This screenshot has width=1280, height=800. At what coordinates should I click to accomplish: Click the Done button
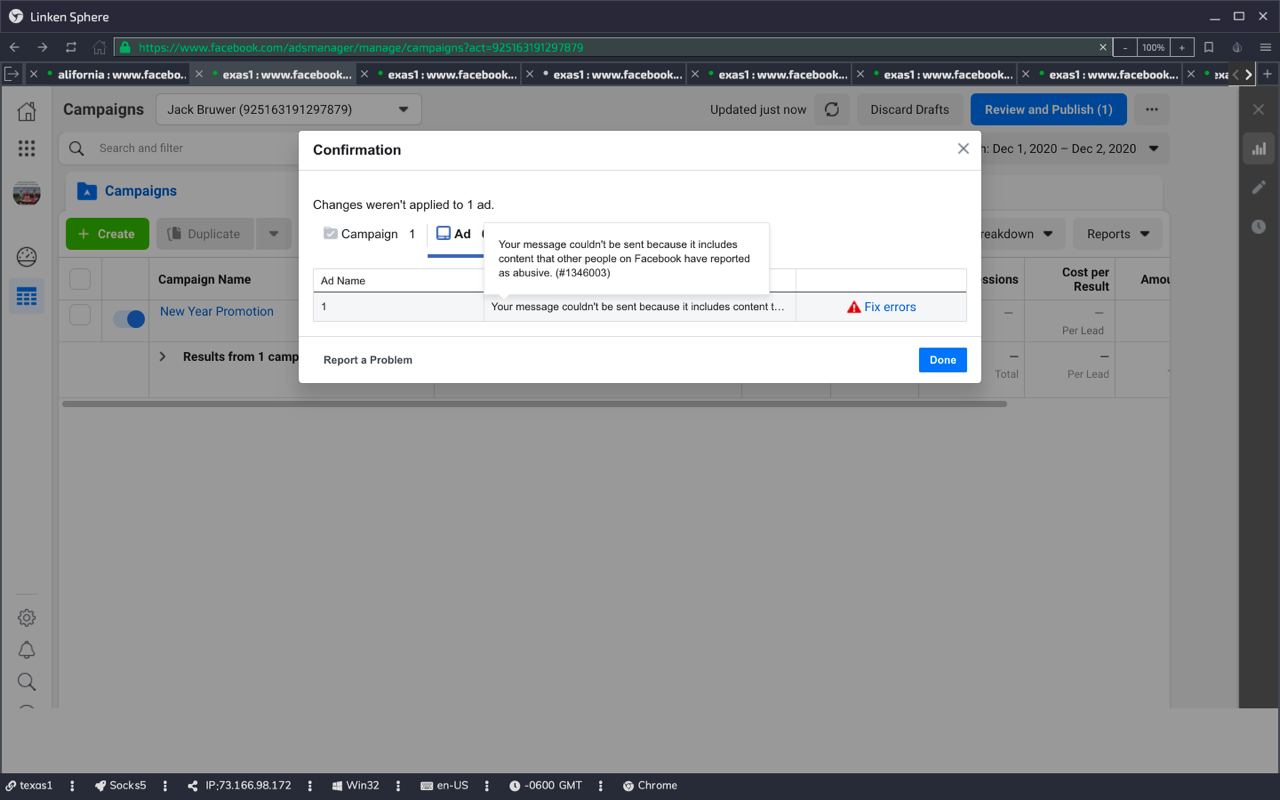(x=943, y=360)
